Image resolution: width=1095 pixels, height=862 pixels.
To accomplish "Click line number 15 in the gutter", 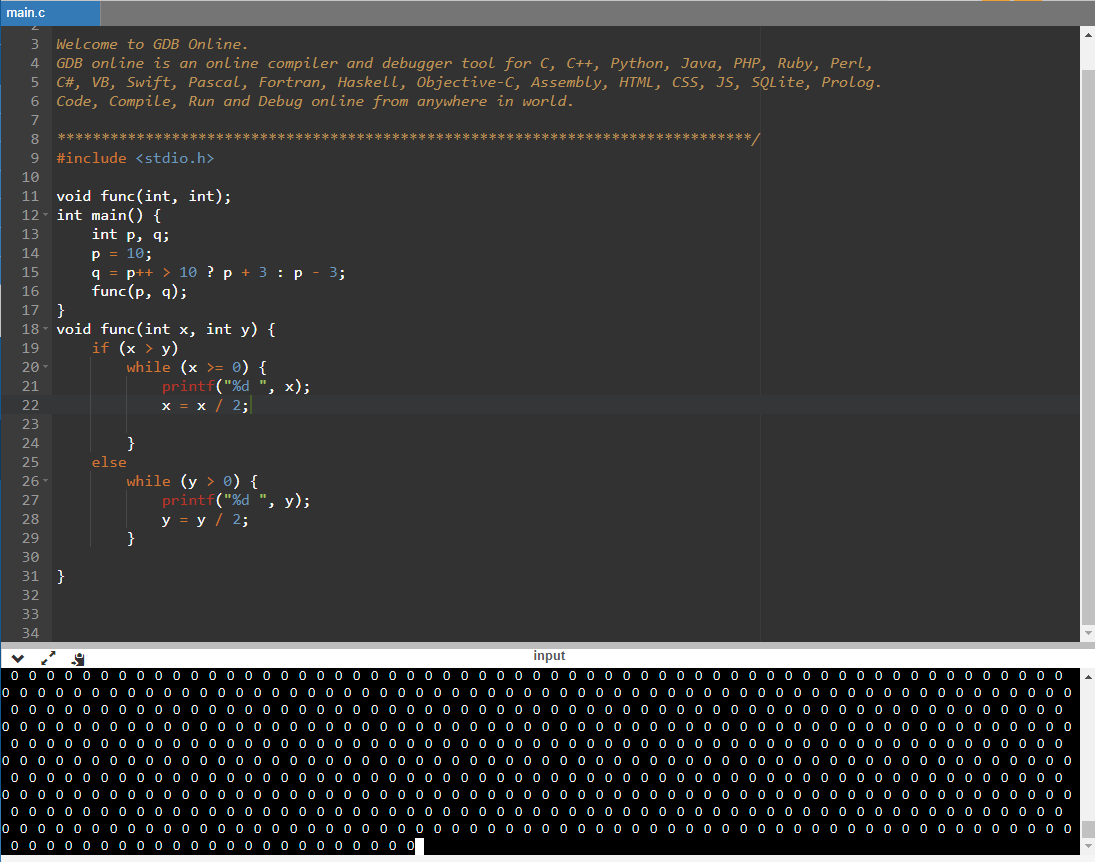I will 30,272.
